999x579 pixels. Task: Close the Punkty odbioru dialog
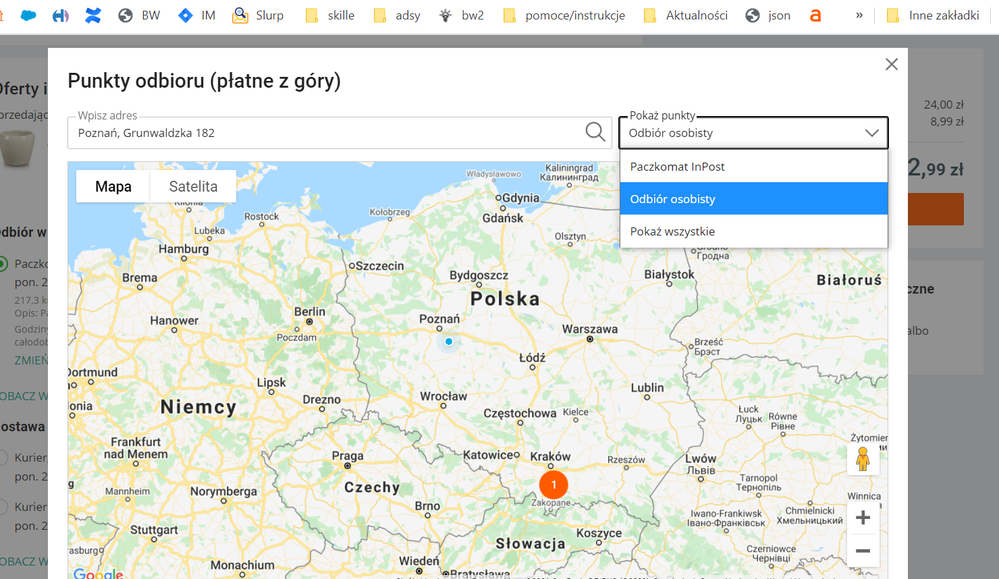pyautogui.click(x=891, y=64)
